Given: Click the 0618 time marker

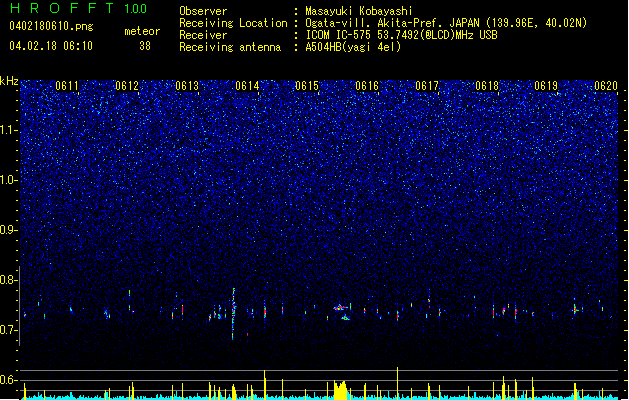Looking at the screenshot, I should (x=487, y=86).
